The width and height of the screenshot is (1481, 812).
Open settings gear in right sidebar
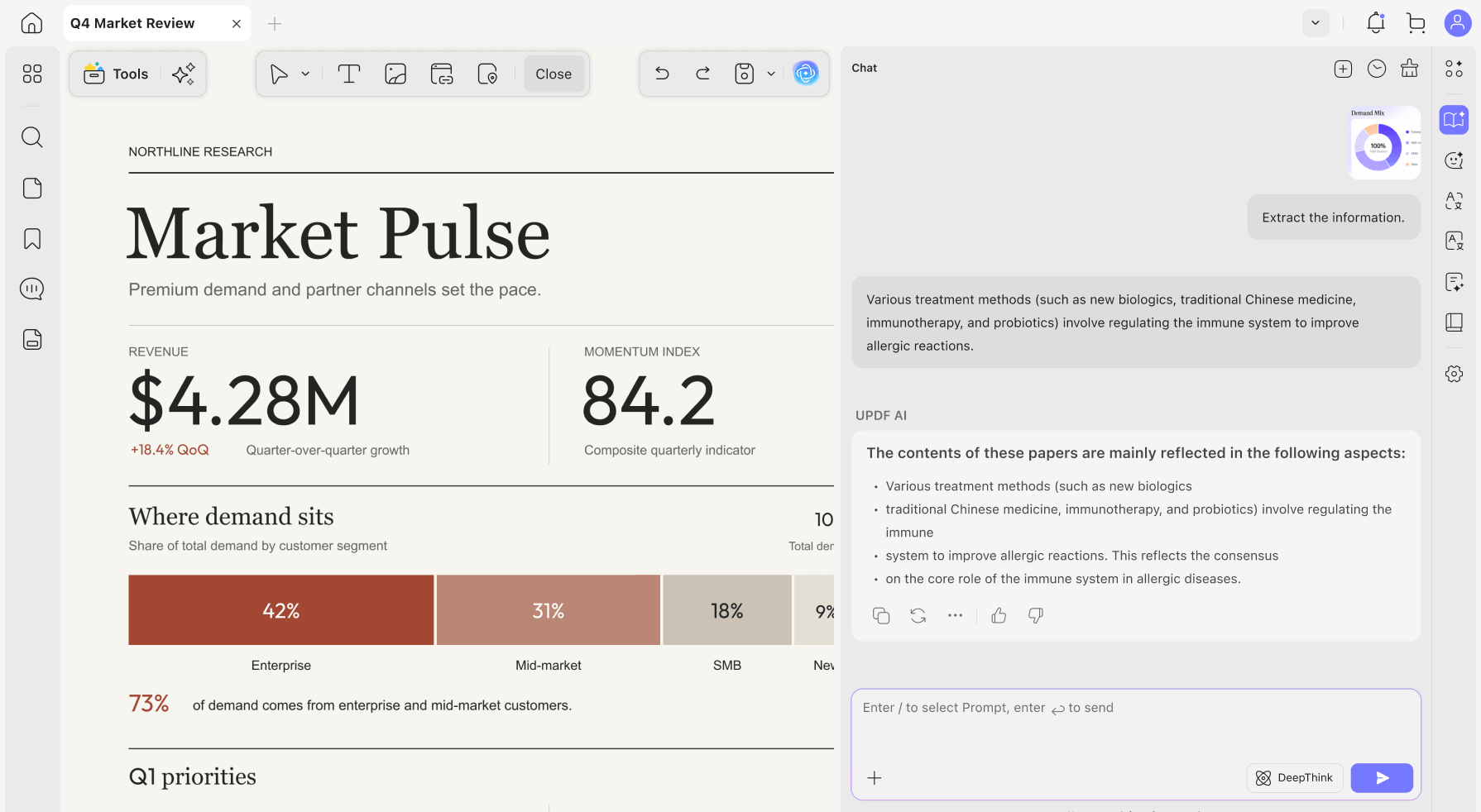click(1454, 374)
